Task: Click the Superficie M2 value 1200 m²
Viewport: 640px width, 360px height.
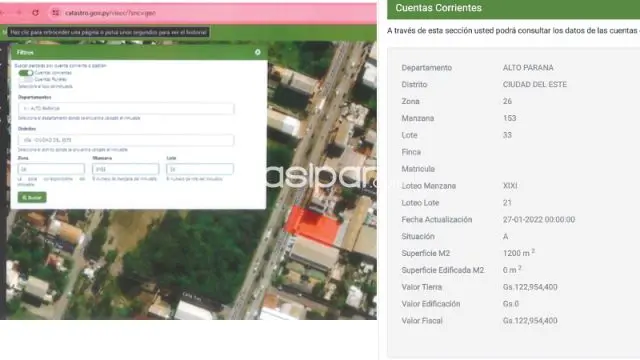Action: point(518,253)
